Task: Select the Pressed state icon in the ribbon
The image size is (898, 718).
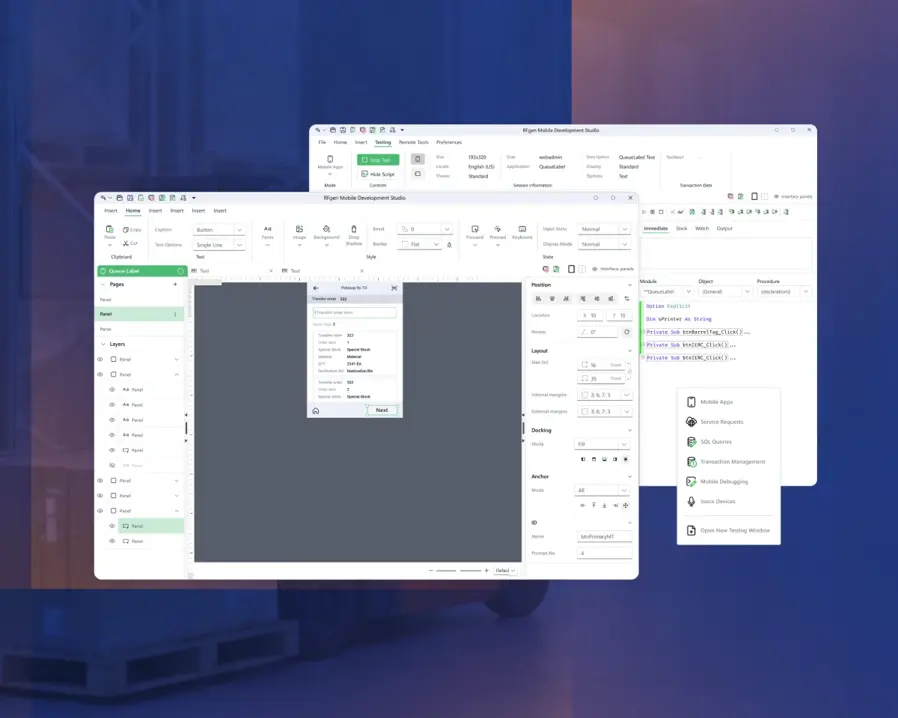Action: pos(498,232)
